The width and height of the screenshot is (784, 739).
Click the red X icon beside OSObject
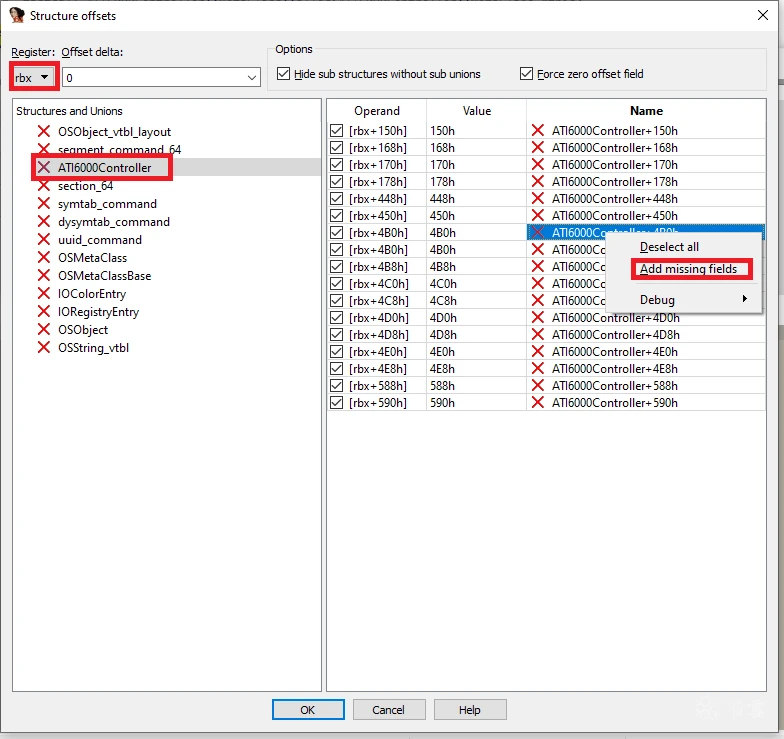coord(44,330)
